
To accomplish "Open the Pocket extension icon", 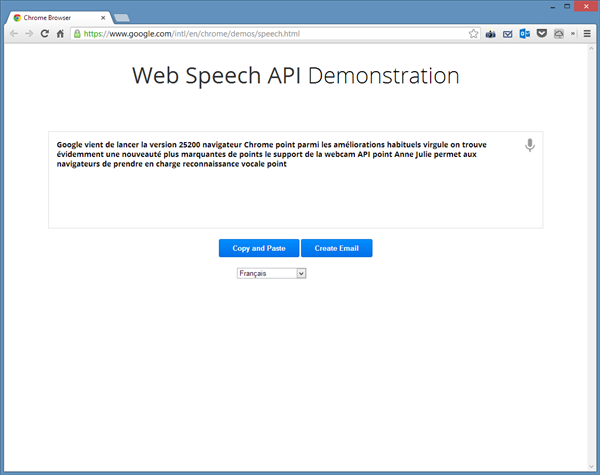I will [542, 33].
